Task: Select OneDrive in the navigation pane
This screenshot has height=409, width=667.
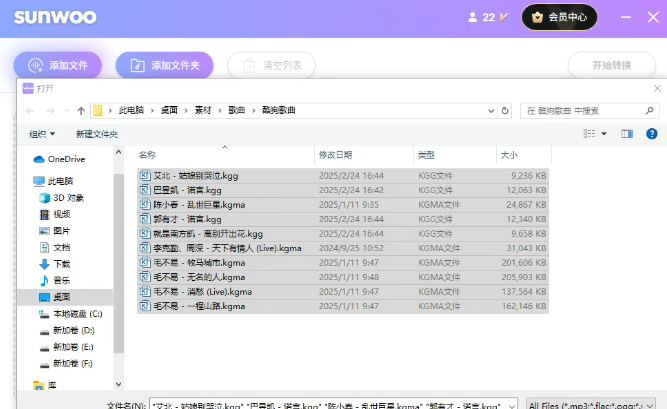Action: pos(66,159)
